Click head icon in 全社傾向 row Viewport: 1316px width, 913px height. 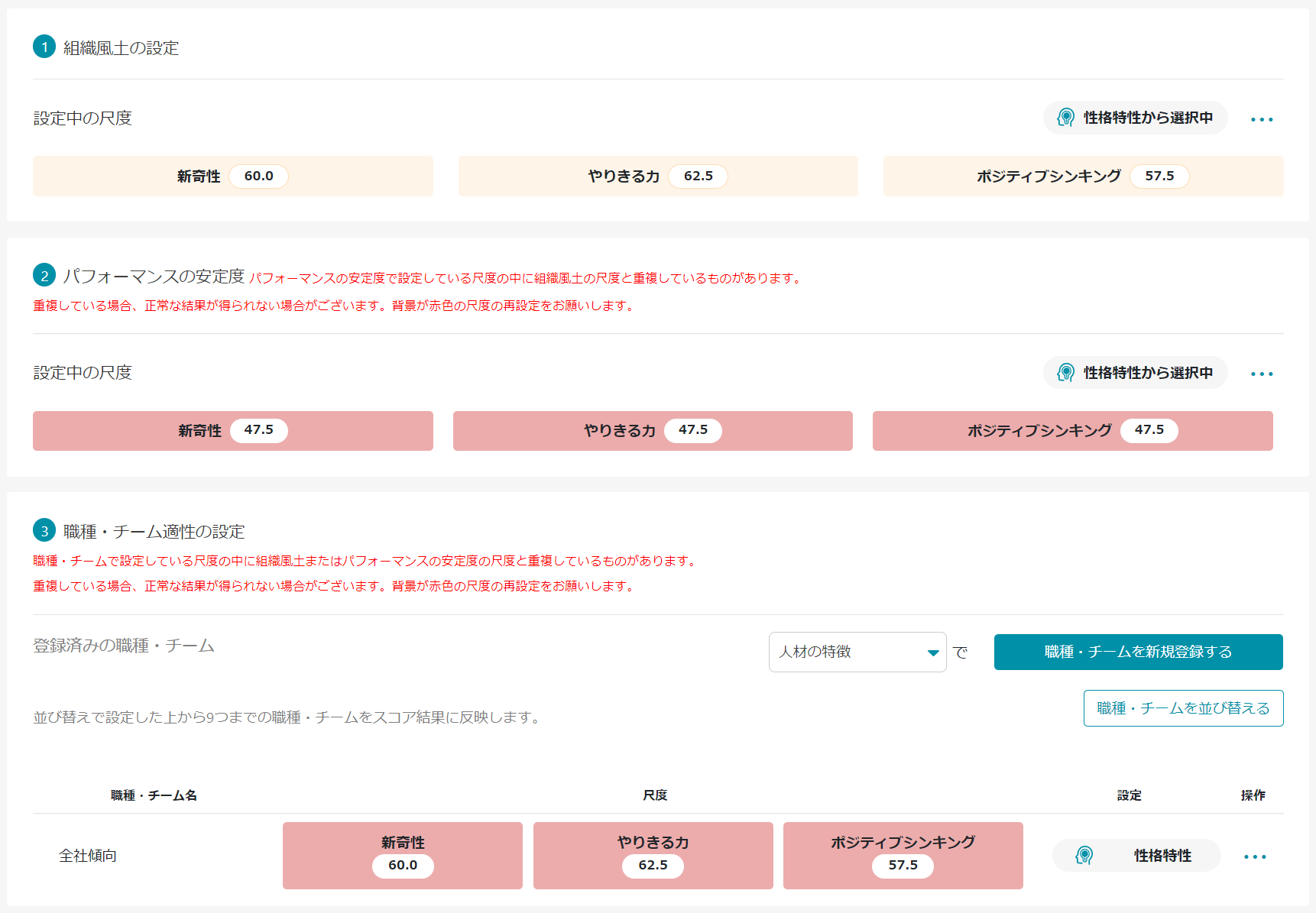click(x=1084, y=856)
